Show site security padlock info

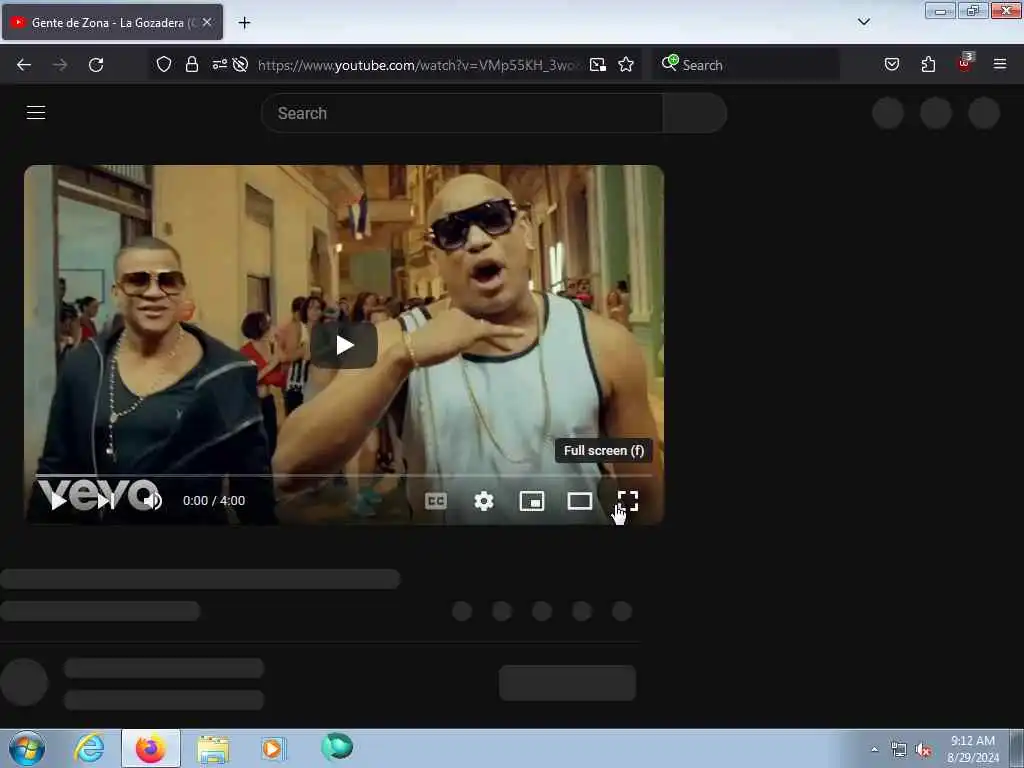191,64
